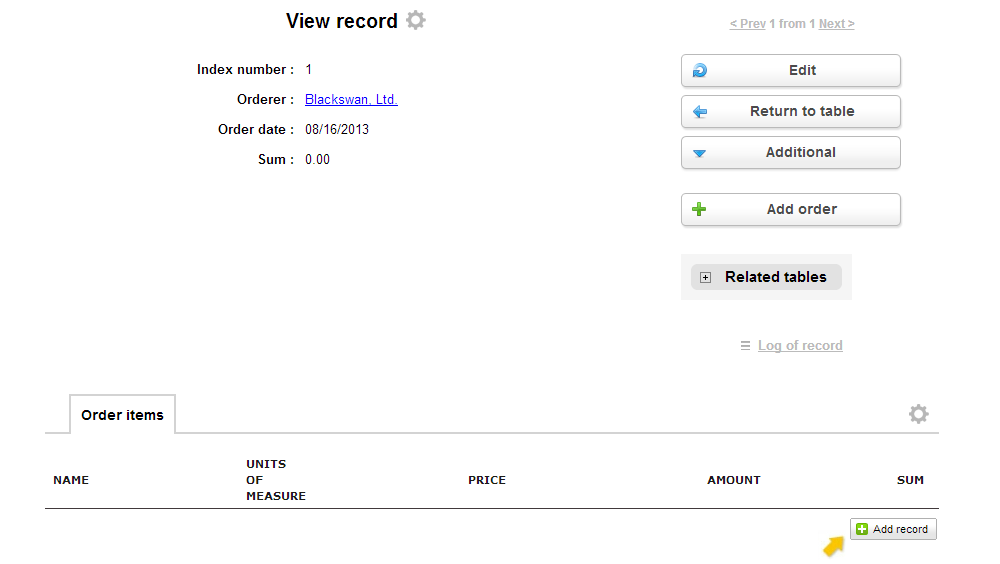Click the Index number value 1
This screenshot has height=564, width=1000.
click(x=309, y=70)
